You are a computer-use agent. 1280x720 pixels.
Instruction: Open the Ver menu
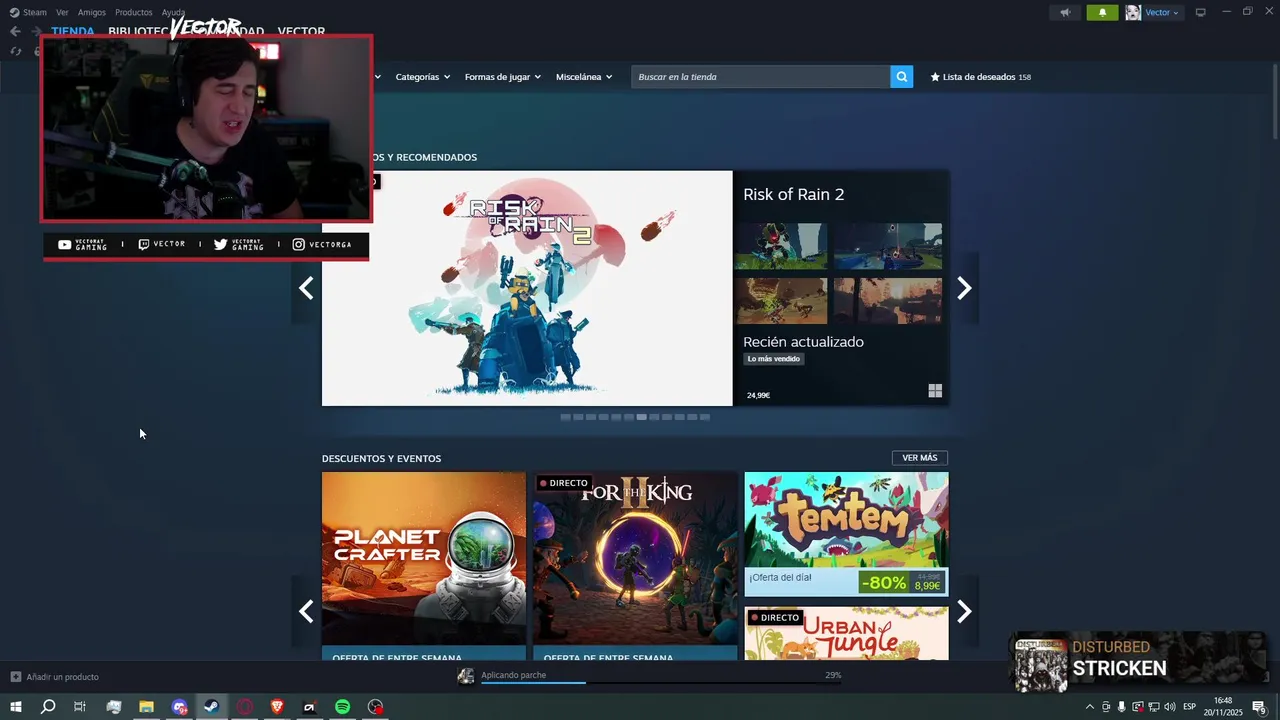point(62,12)
